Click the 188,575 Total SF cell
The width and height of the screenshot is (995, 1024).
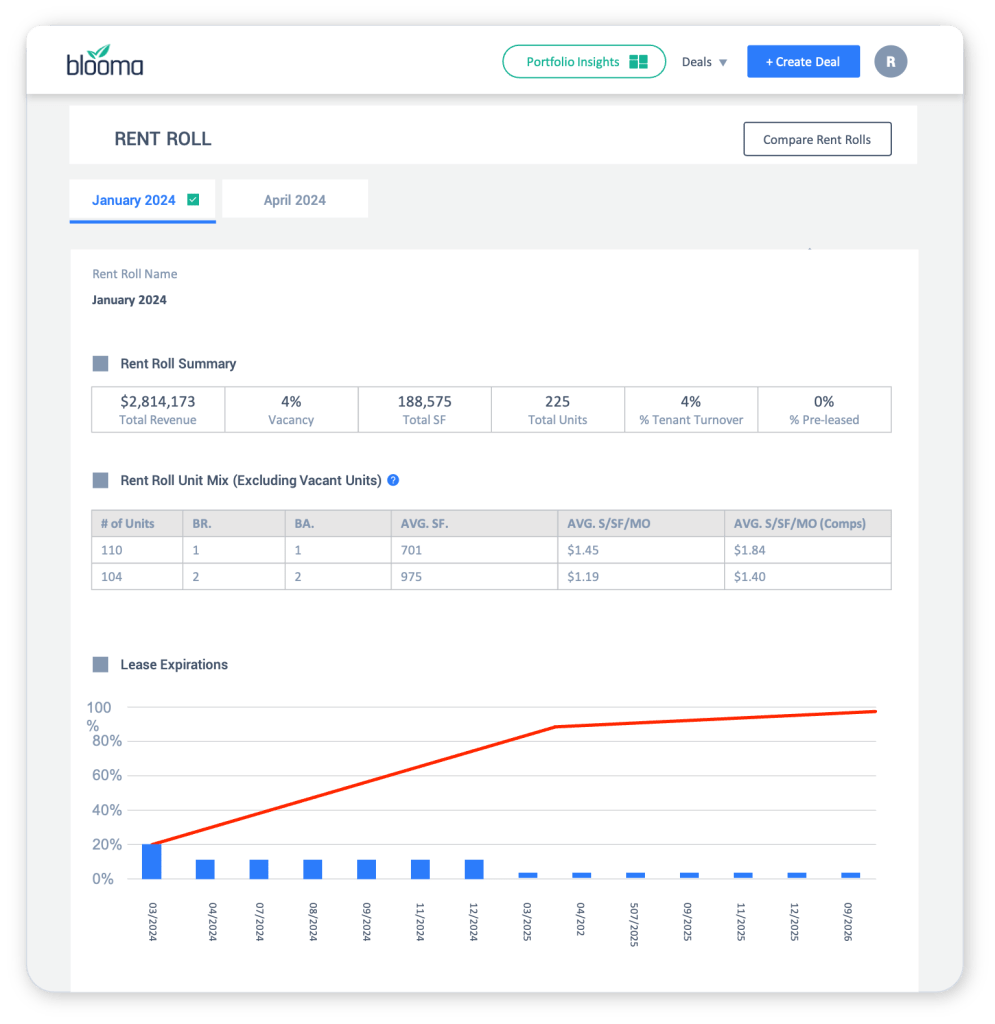424,409
